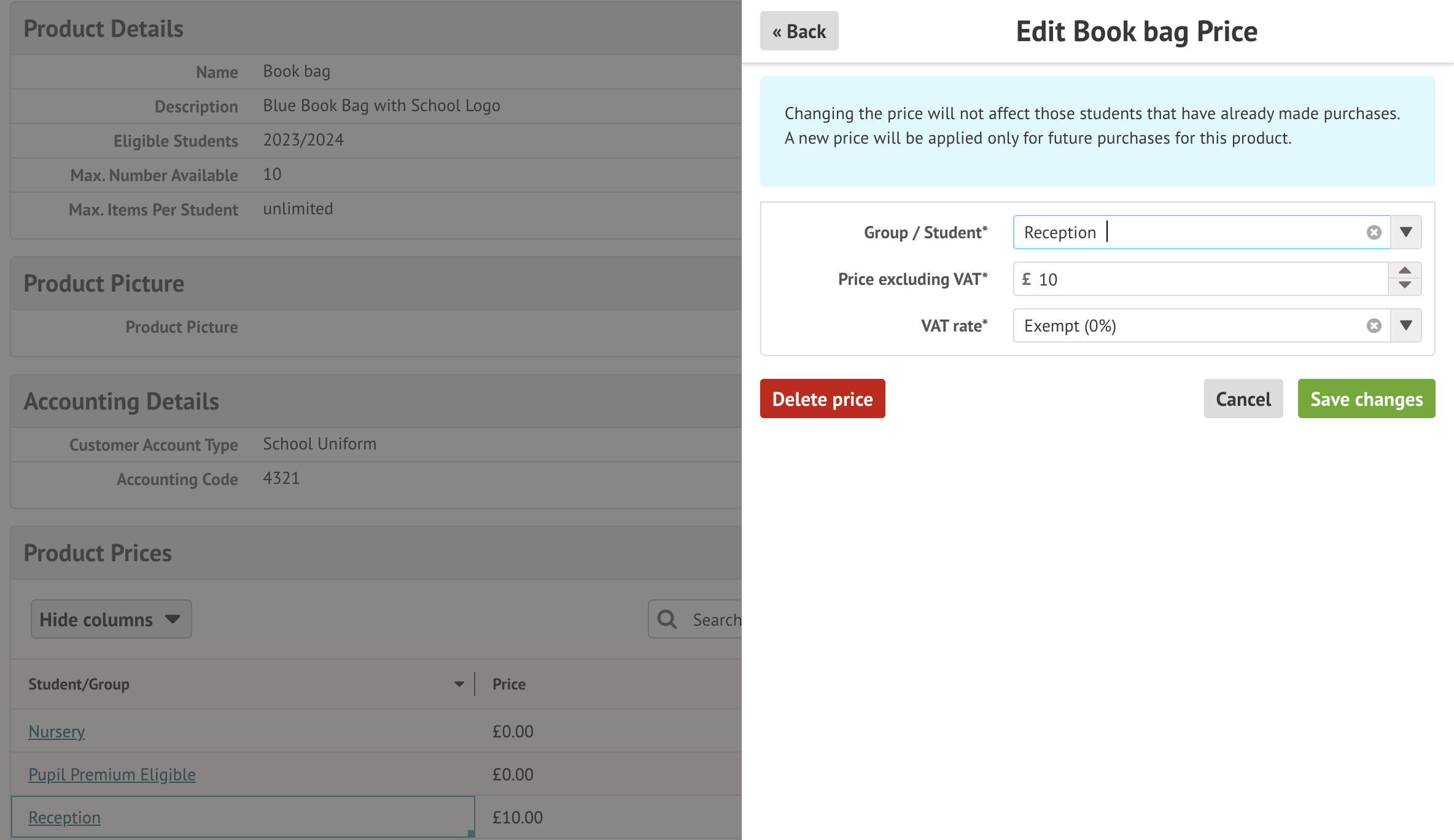Clear the Group / Student field value
The image size is (1454, 840).
tap(1374, 232)
